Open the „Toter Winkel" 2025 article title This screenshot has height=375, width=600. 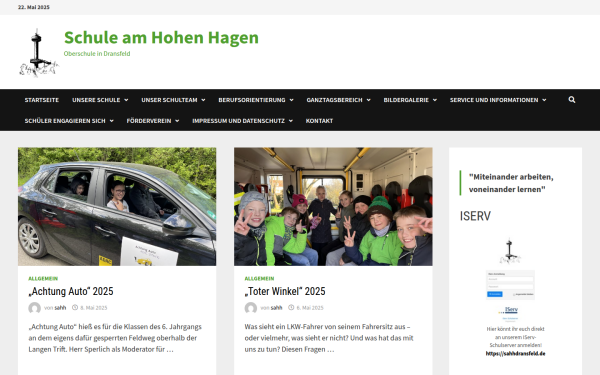click(285, 291)
